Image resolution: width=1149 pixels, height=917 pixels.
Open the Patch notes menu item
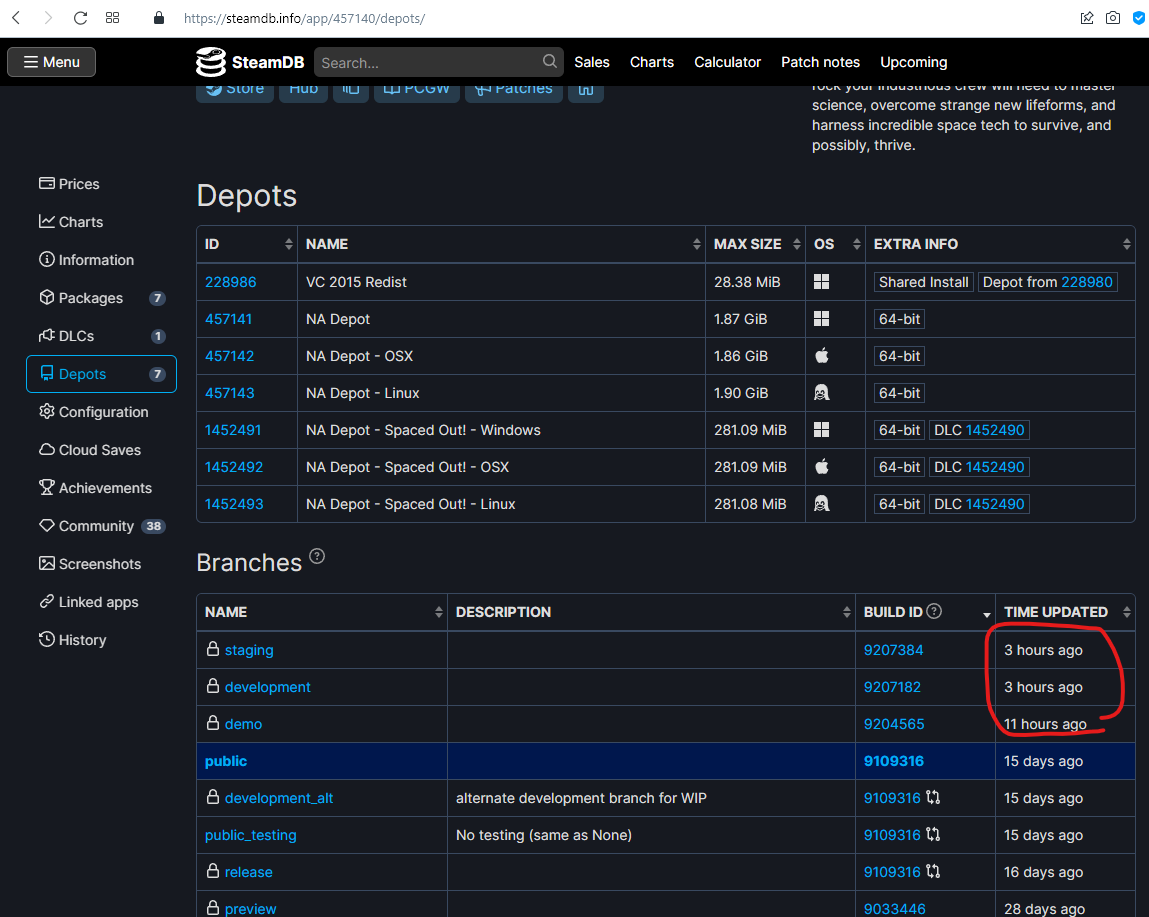click(820, 62)
